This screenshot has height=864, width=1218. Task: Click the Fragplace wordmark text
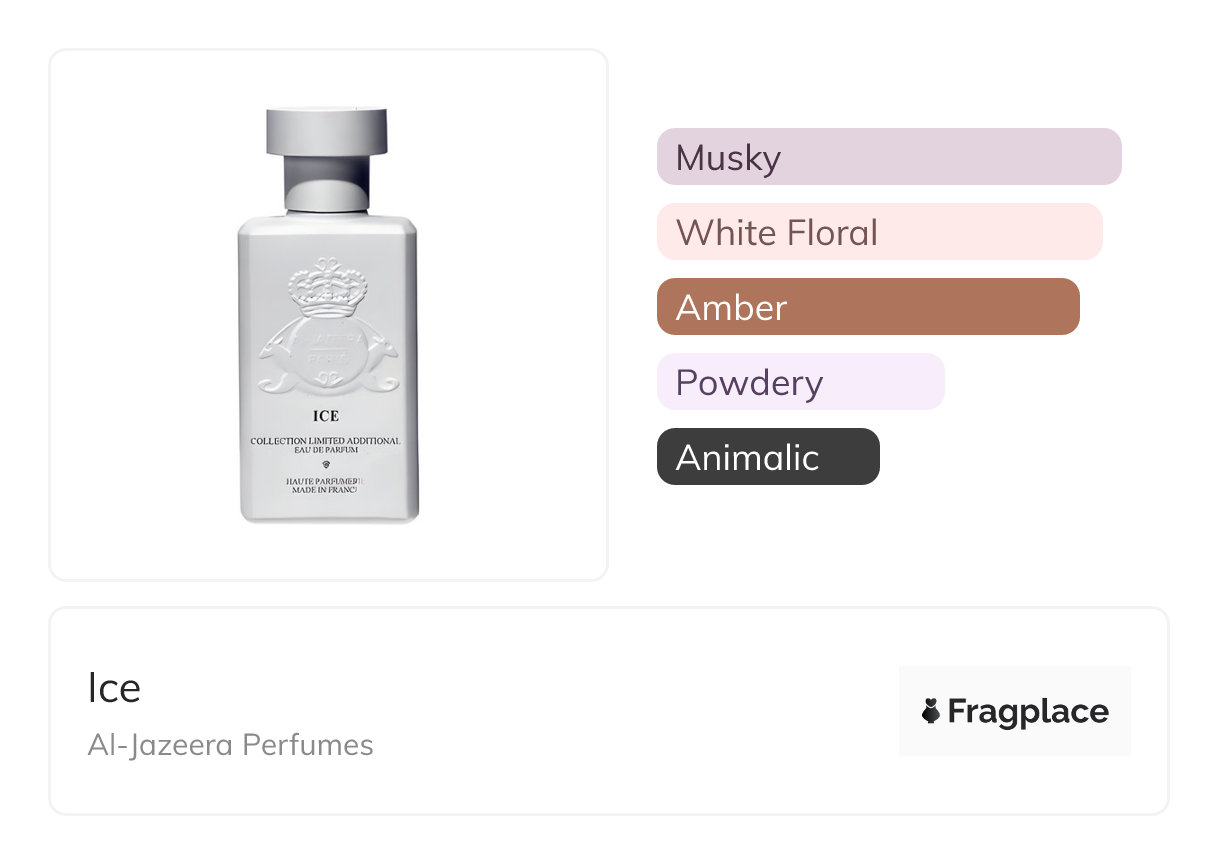click(x=1027, y=711)
